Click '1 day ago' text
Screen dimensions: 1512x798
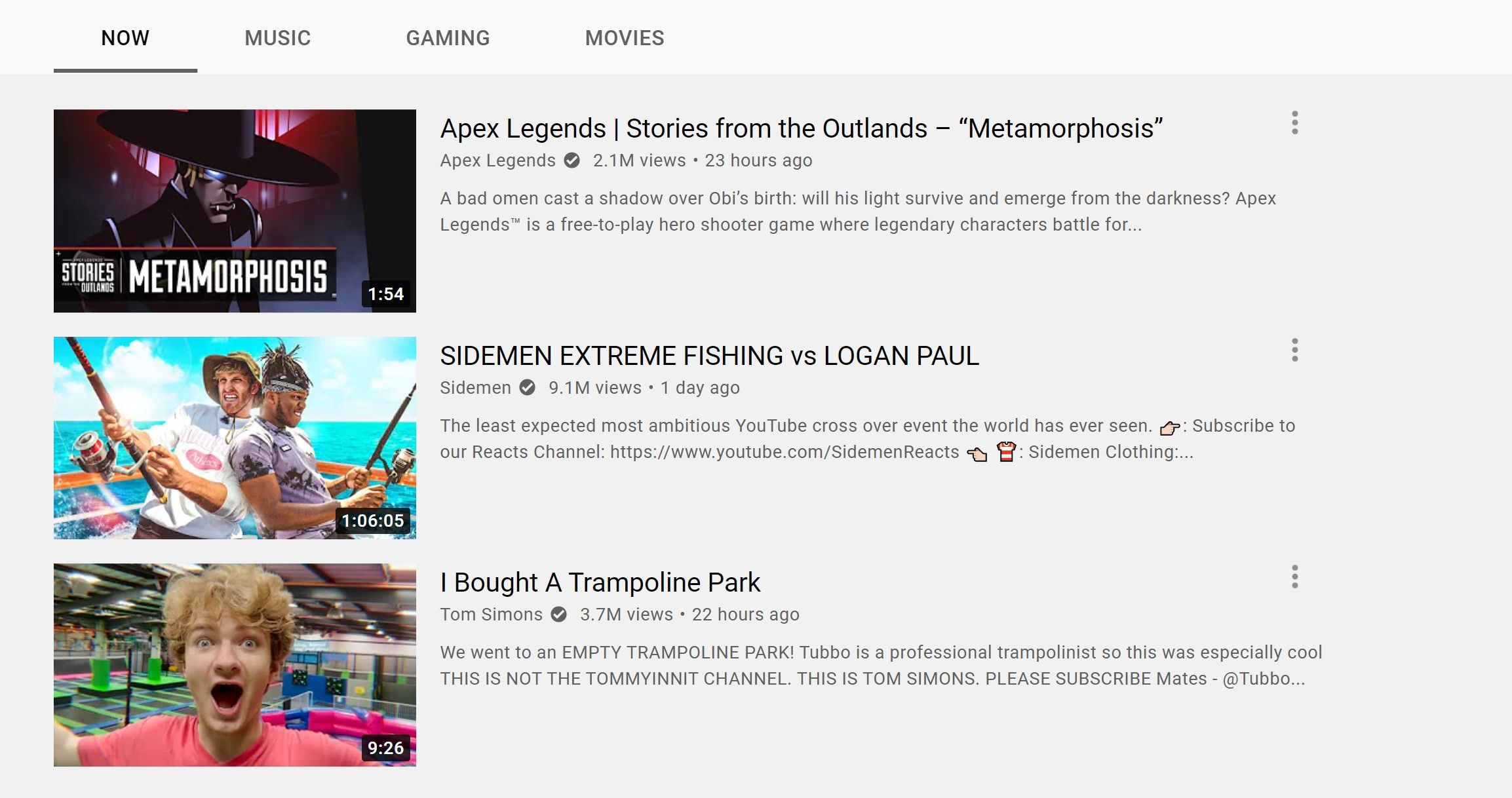(700, 388)
